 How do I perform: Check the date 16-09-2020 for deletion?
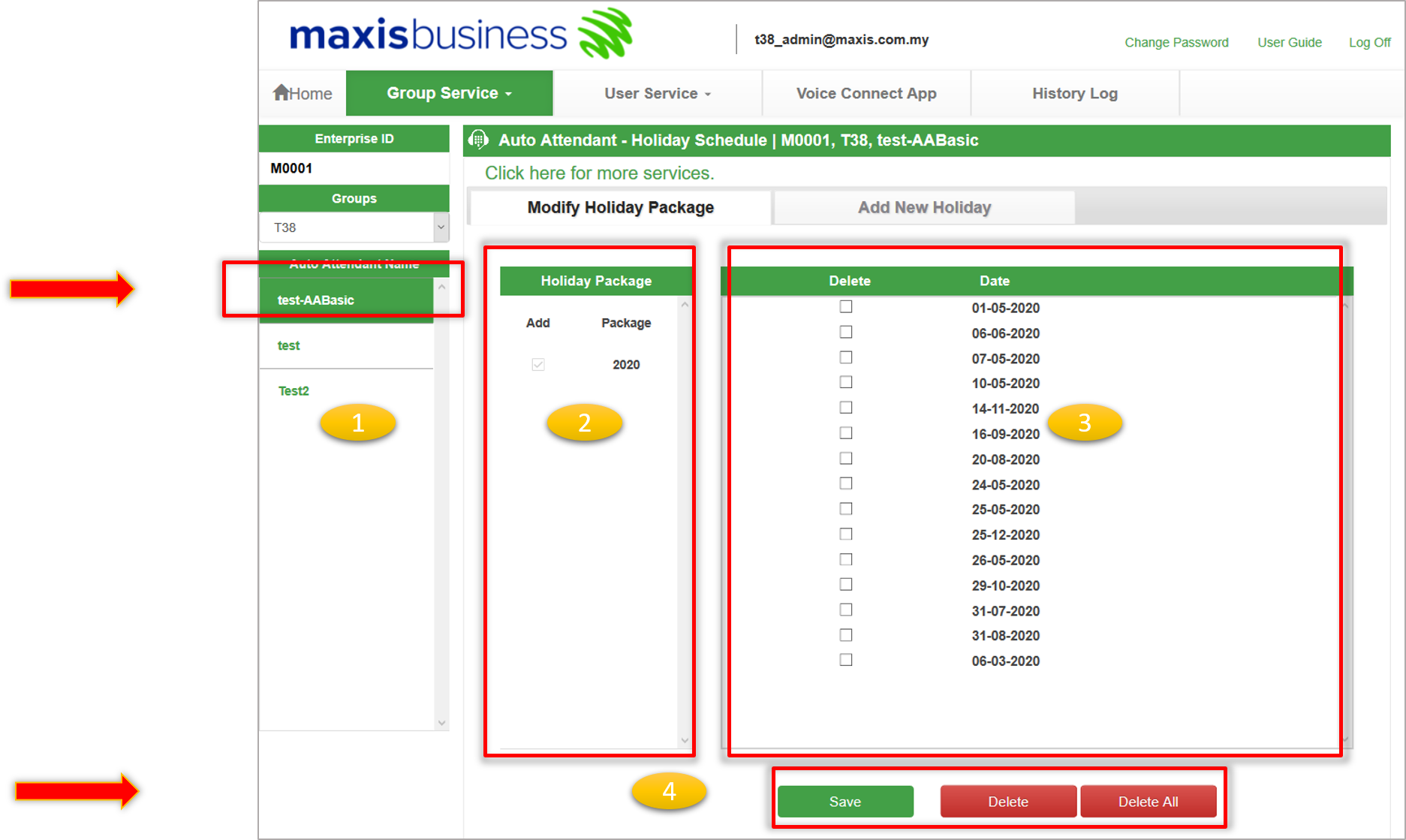tap(846, 432)
